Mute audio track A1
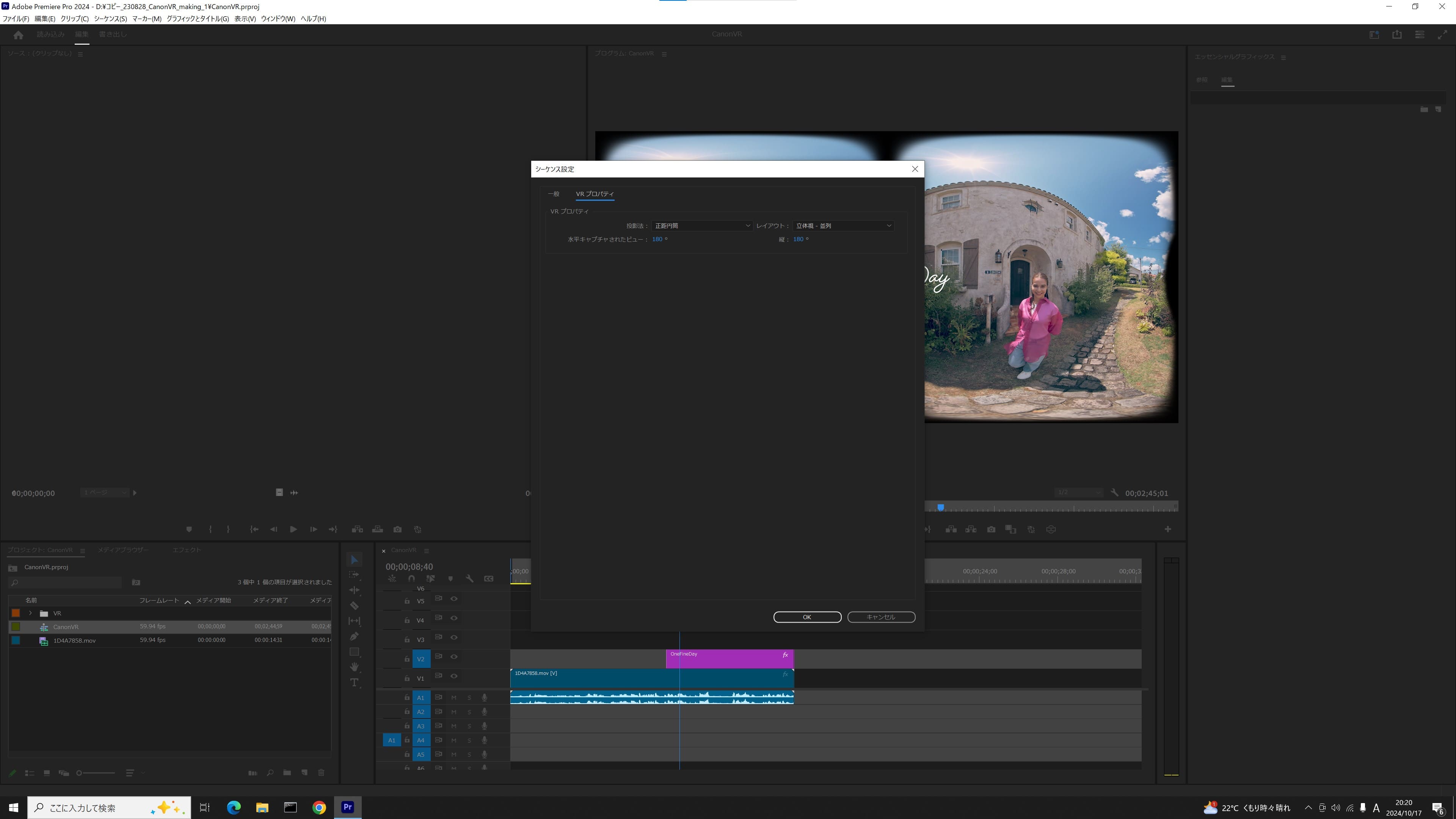This screenshot has width=1456, height=819. tap(454, 698)
